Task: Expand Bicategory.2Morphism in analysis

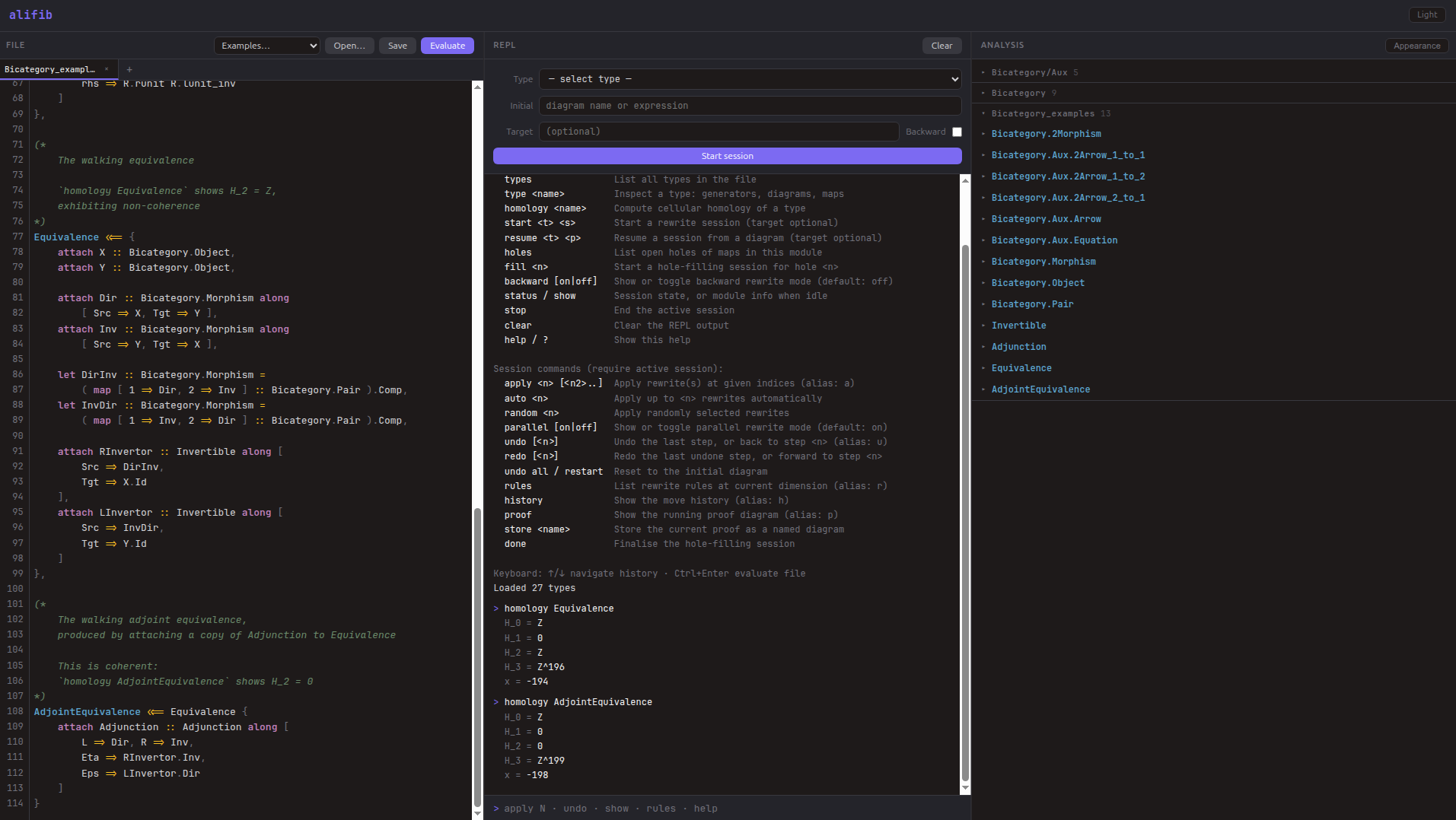Action: point(1046,134)
